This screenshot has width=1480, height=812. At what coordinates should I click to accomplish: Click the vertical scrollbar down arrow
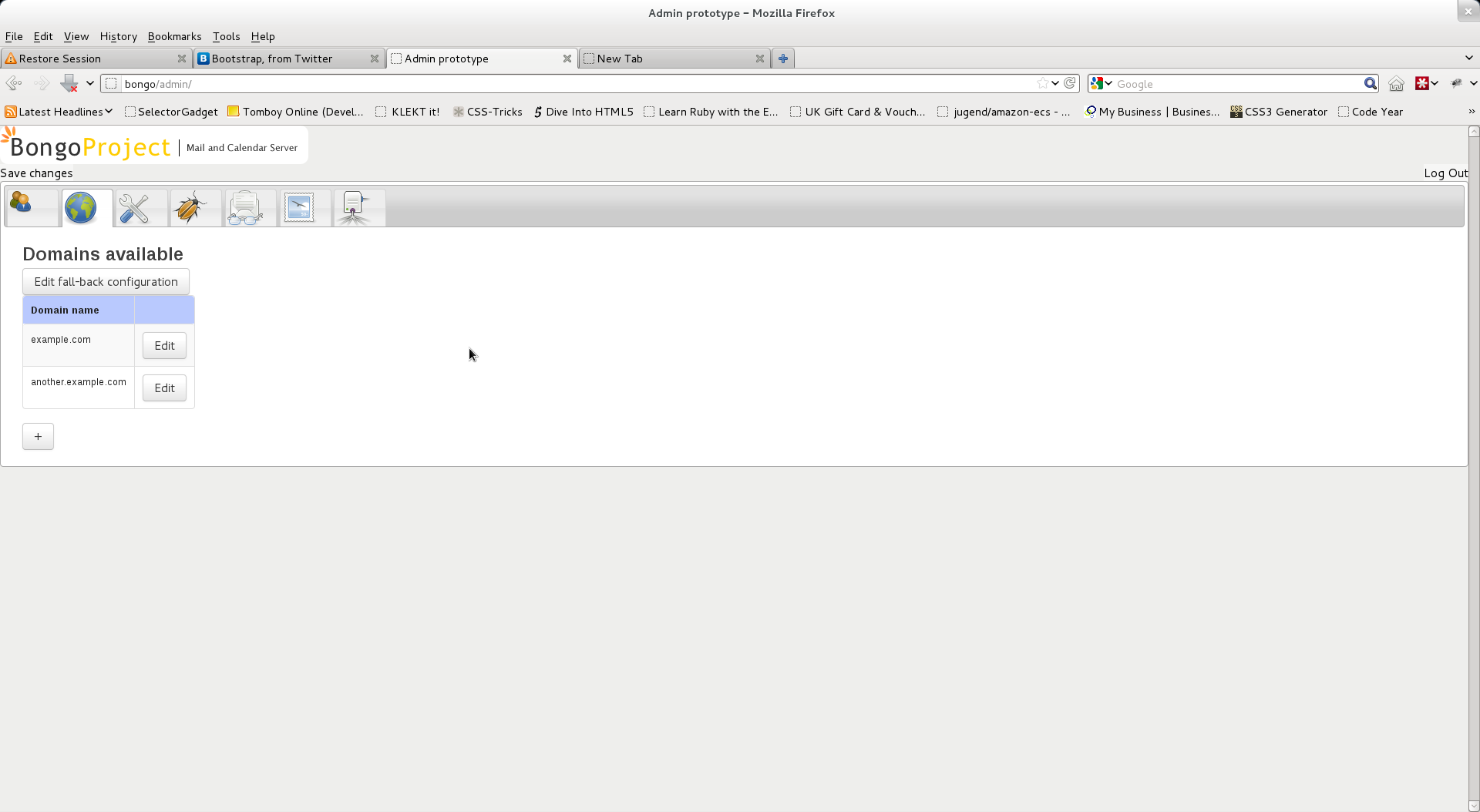tap(1474, 806)
